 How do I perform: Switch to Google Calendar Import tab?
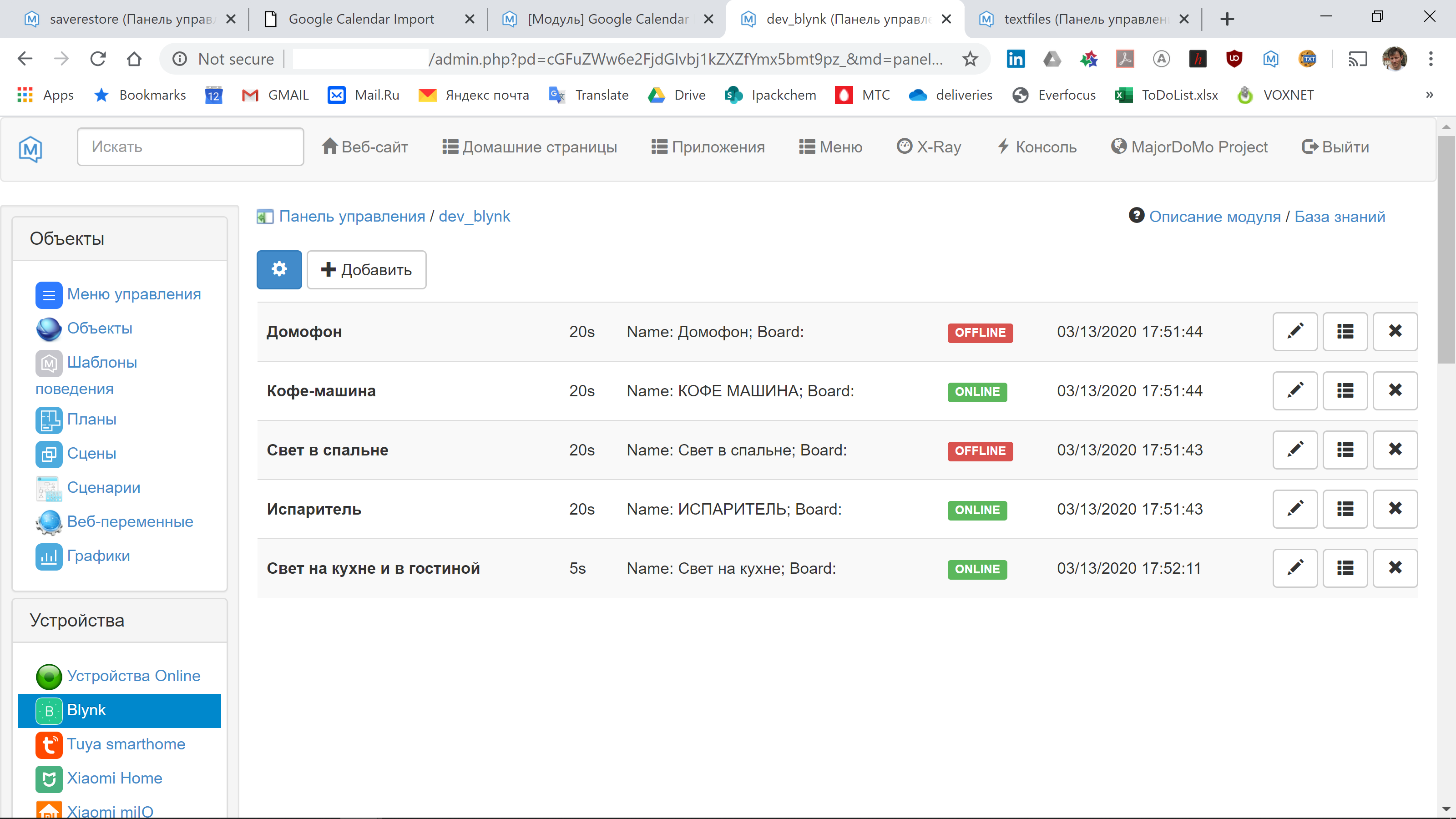pos(362,19)
